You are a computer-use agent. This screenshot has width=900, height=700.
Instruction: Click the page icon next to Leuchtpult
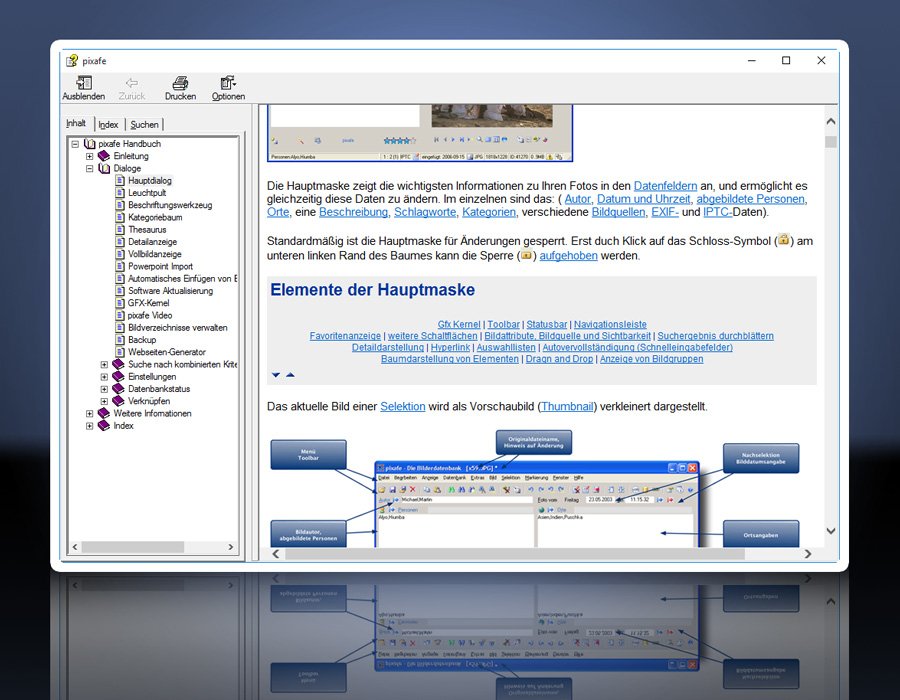click(119, 193)
